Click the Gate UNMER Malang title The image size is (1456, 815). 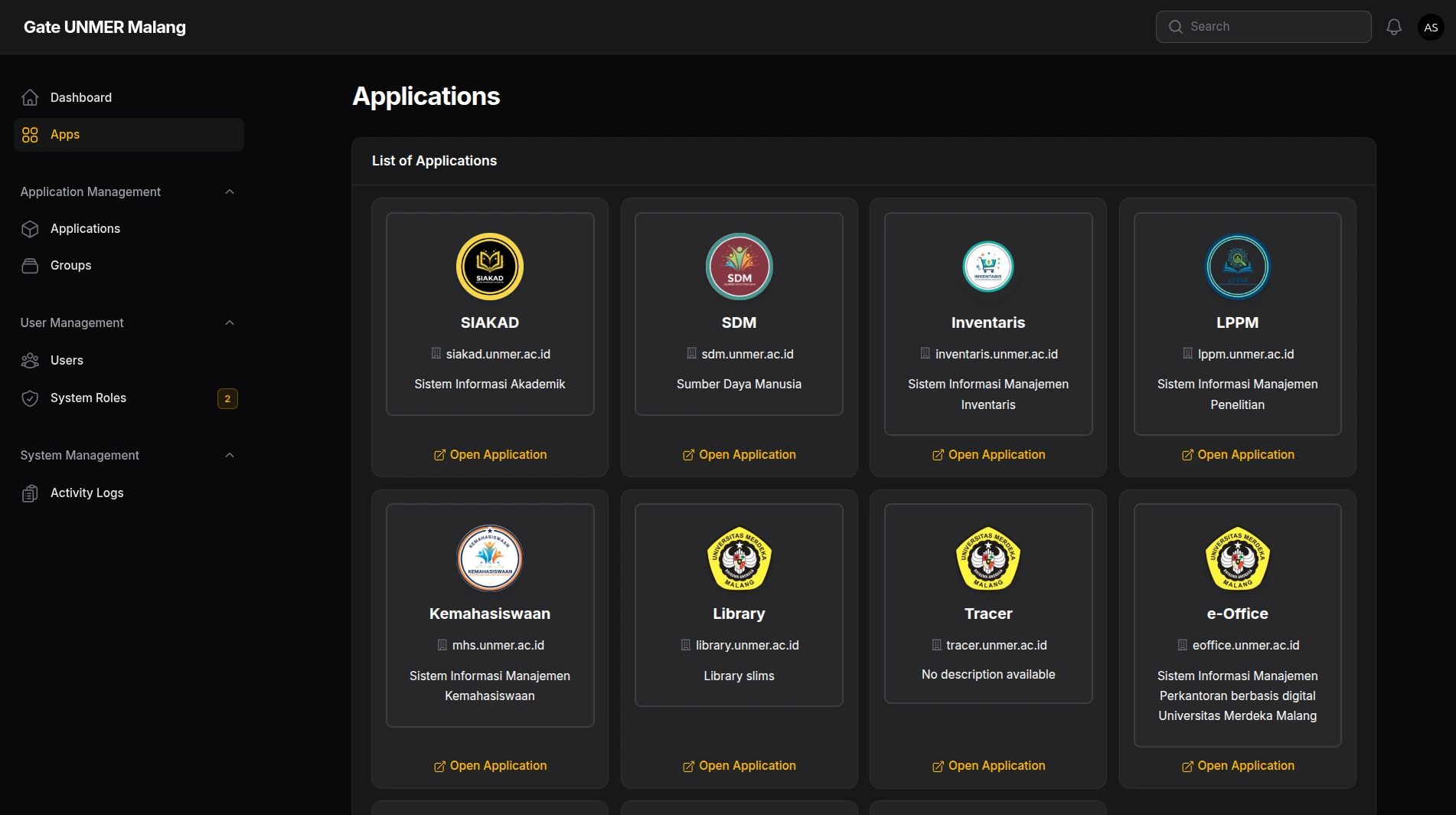[x=105, y=27]
